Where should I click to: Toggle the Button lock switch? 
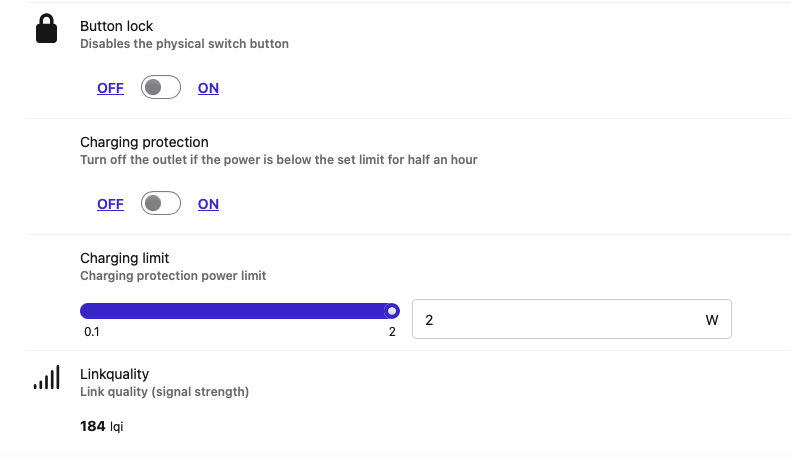point(160,88)
